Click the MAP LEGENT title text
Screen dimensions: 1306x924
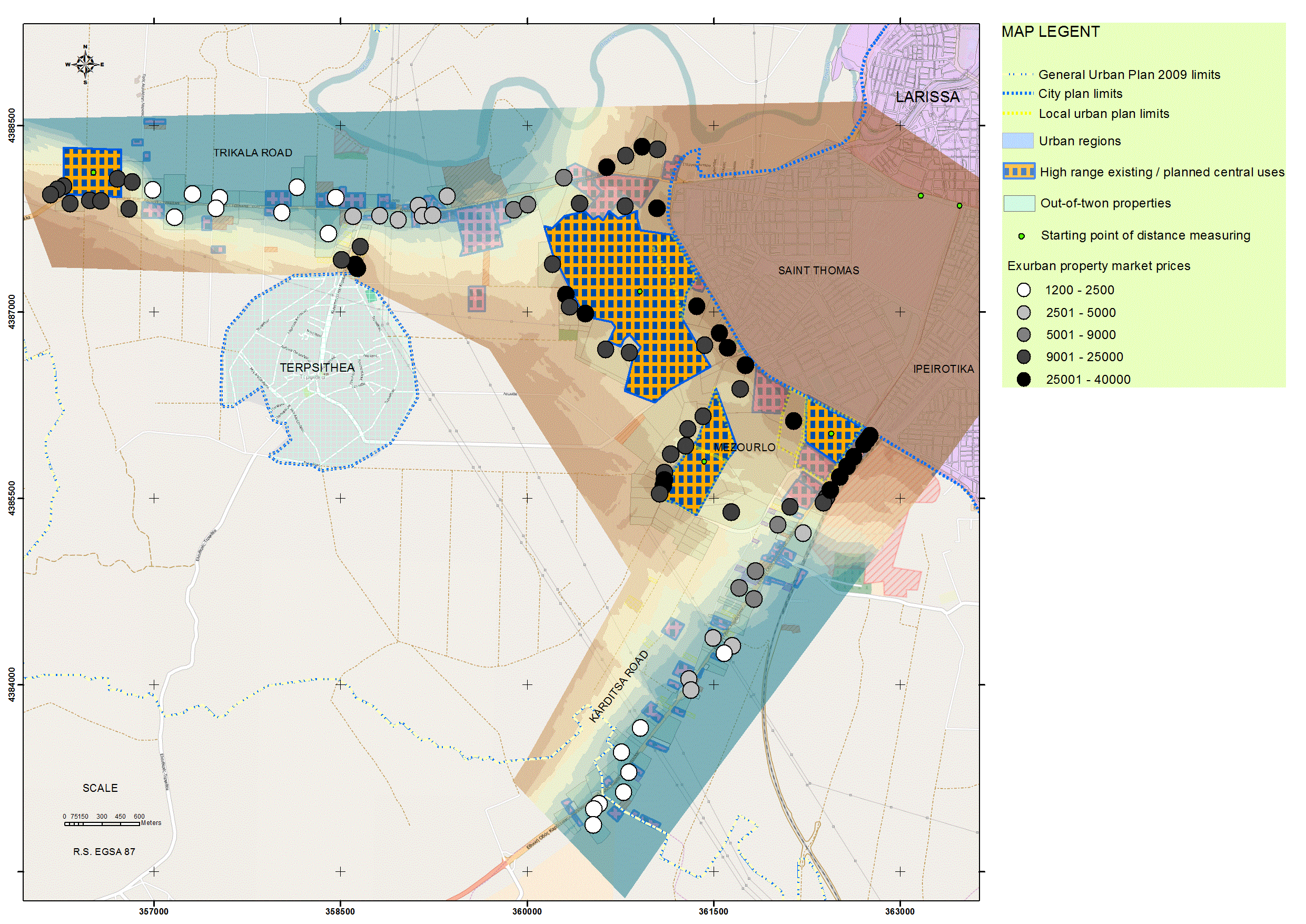[x=1050, y=32]
